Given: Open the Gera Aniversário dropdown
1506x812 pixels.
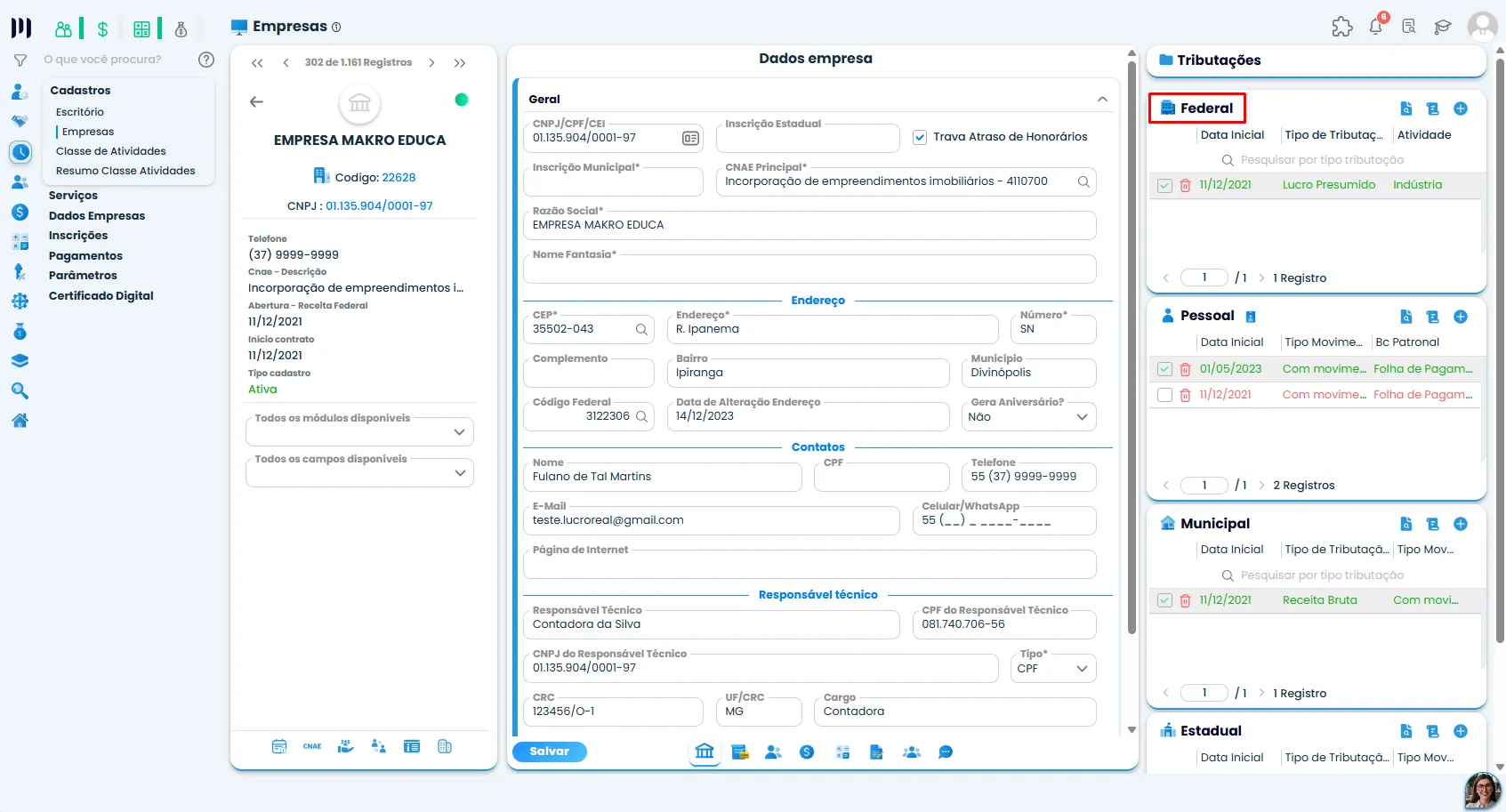Looking at the screenshot, I should pyautogui.click(x=1028, y=416).
